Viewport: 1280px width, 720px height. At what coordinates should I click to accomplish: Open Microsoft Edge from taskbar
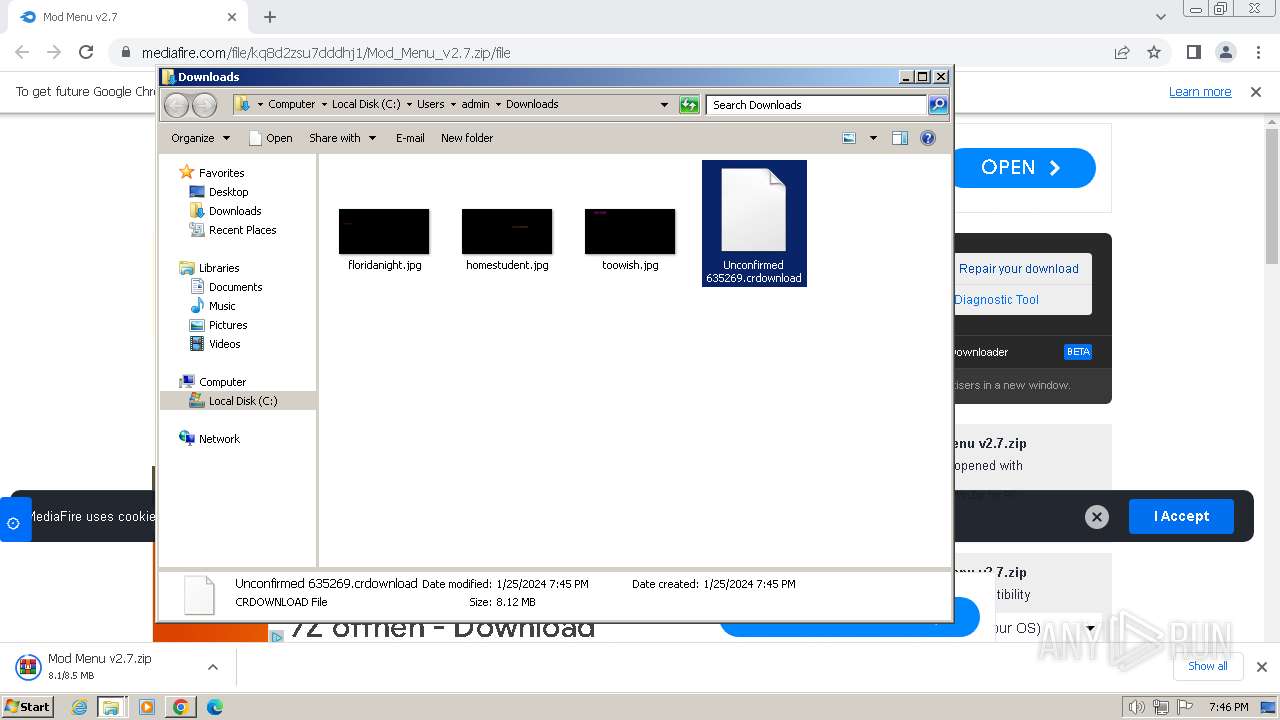pos(214,707)
